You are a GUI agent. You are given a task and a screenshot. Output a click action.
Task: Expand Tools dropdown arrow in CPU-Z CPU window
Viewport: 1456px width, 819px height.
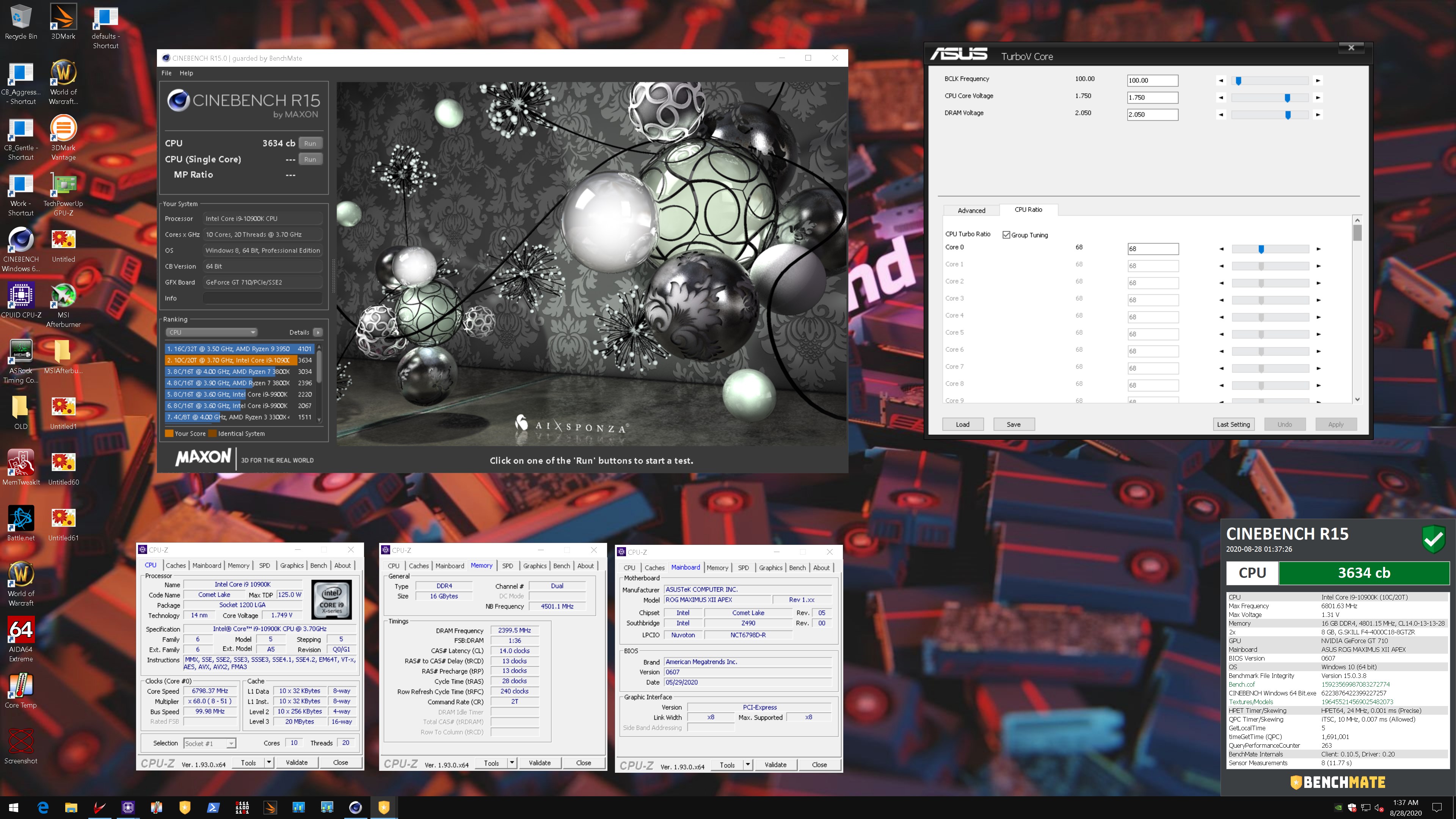[269, 763]
